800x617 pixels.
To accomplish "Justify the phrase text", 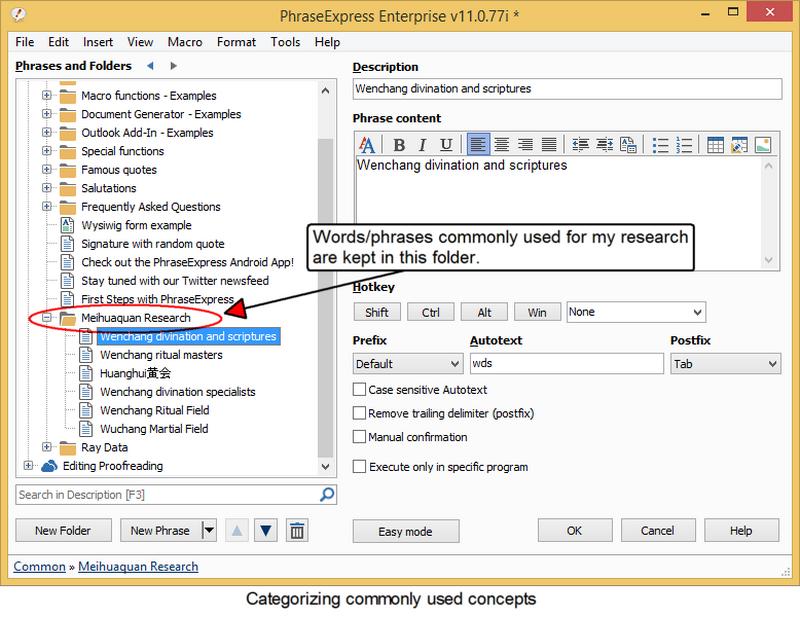I will click(549, 145).
